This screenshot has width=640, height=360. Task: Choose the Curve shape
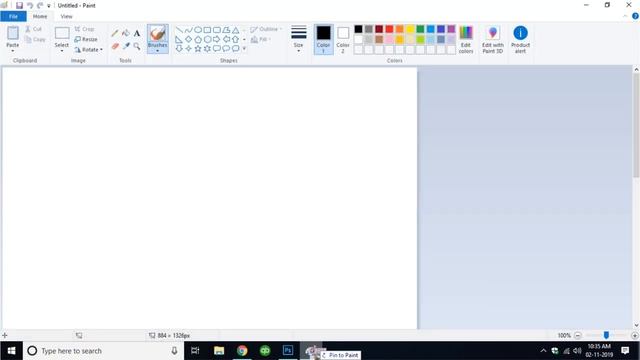(x=188, y=30)
